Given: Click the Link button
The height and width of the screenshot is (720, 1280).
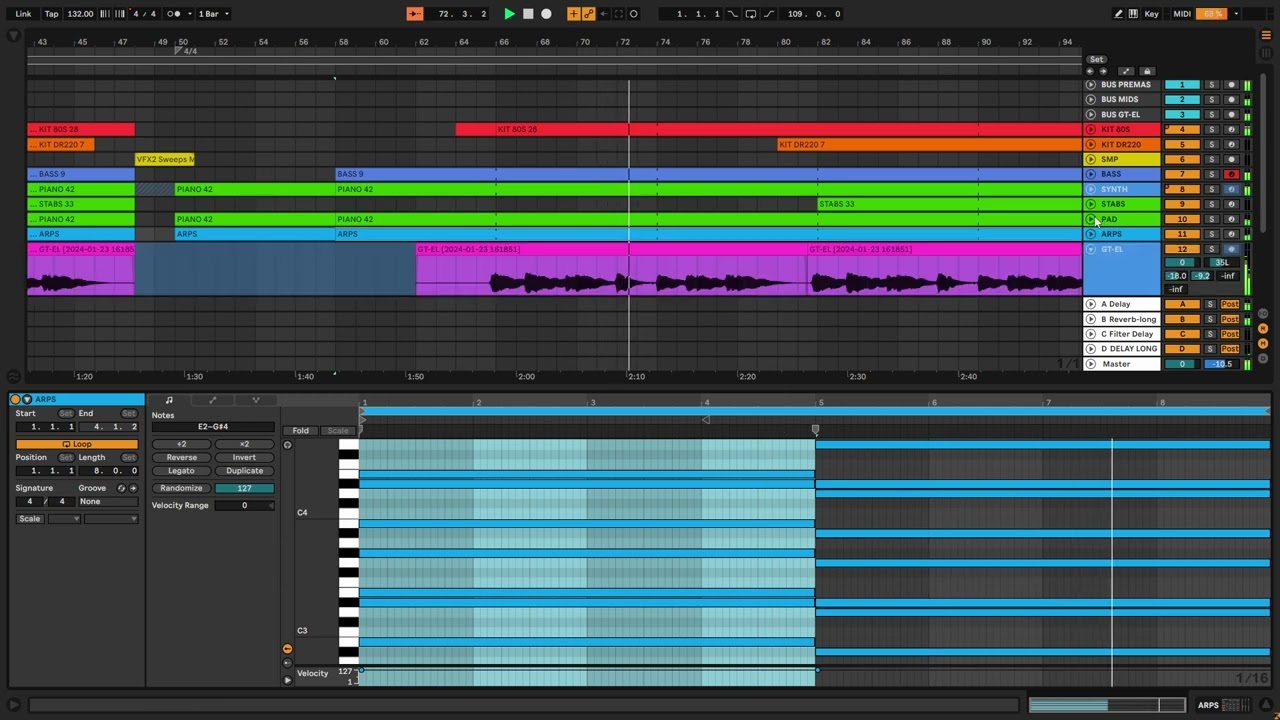Looking at the screenshot, I should coord(23,14).
